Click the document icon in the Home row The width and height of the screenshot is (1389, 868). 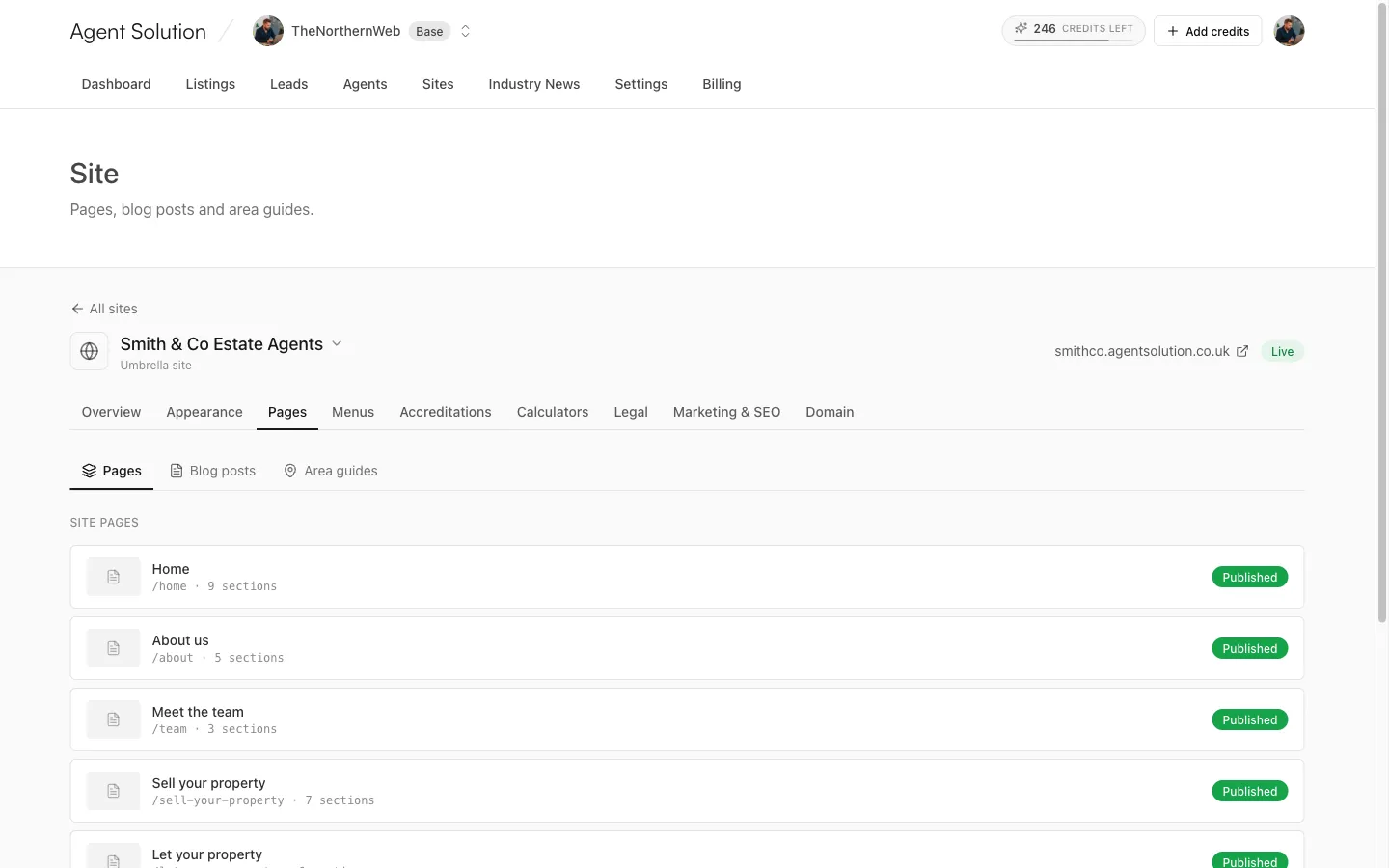tap(113, 577)
